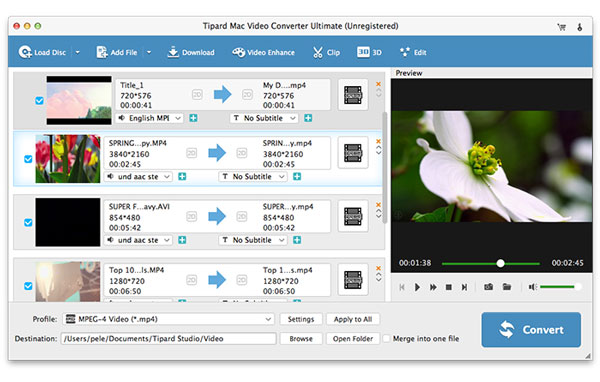Play the preview video

click(417, 287)
